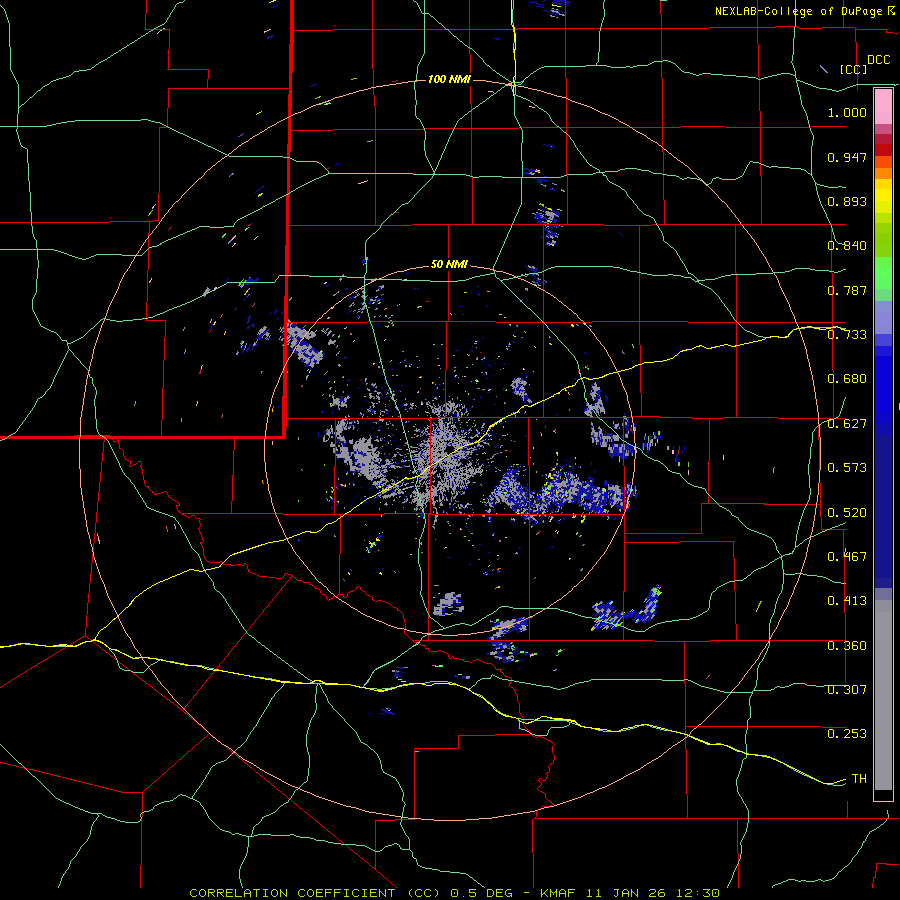Click the 50 NMI range ring label
The height and width of the screenshot is (900, 900).
449,265
